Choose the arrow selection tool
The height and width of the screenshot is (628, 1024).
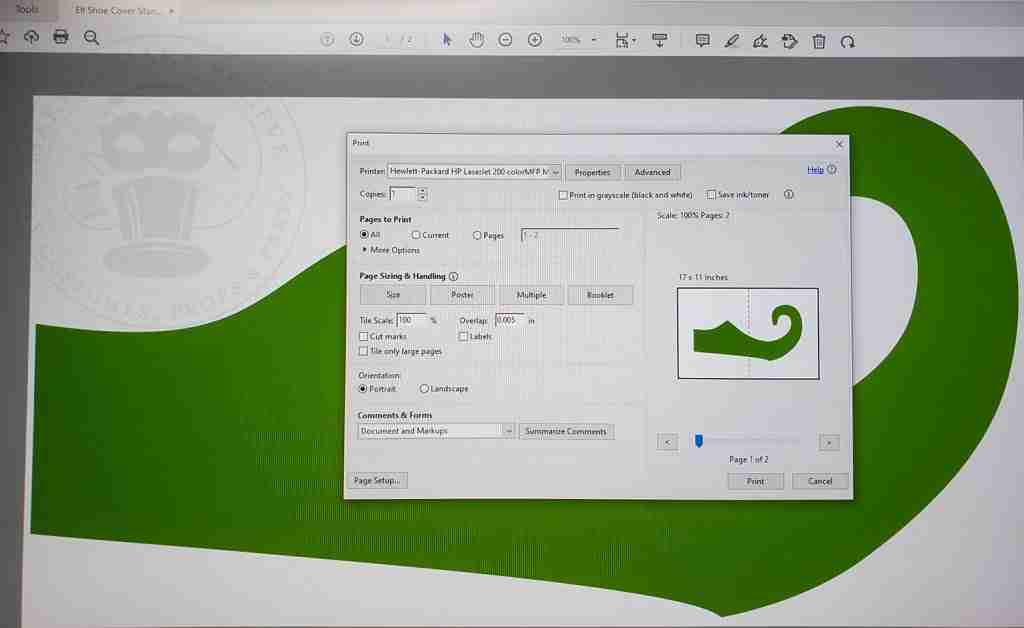pos(447,40)
